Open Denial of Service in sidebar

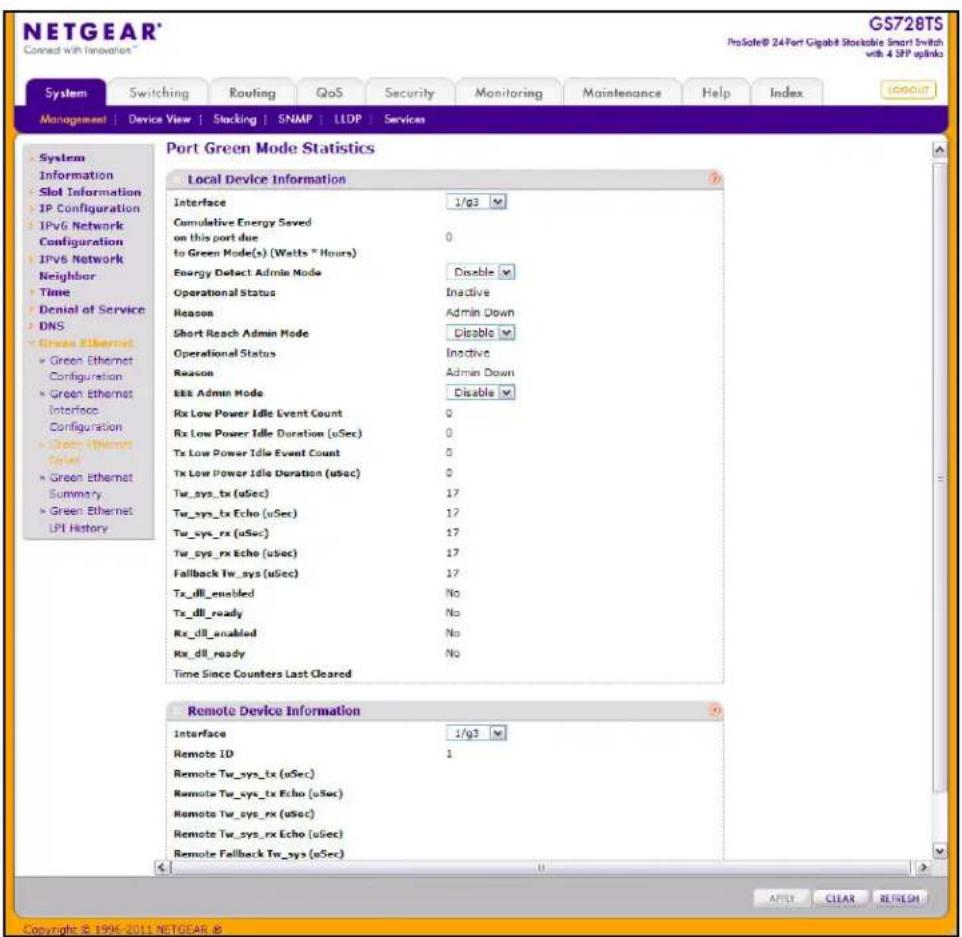pyautogui.click(x=92, y=310)
